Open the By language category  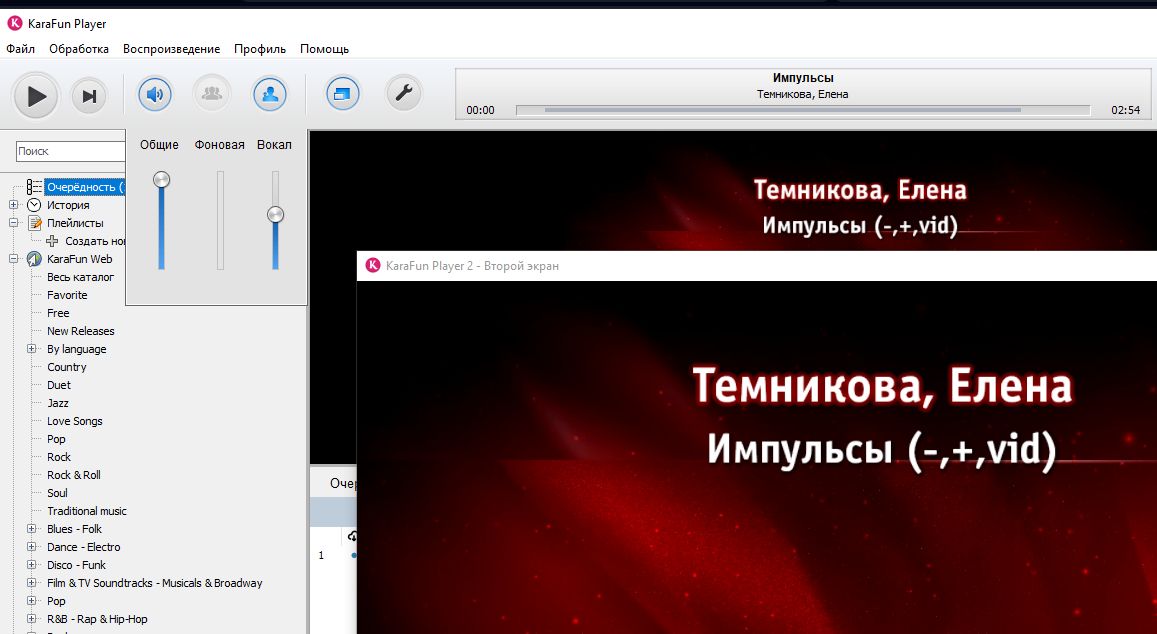[77, 349]
